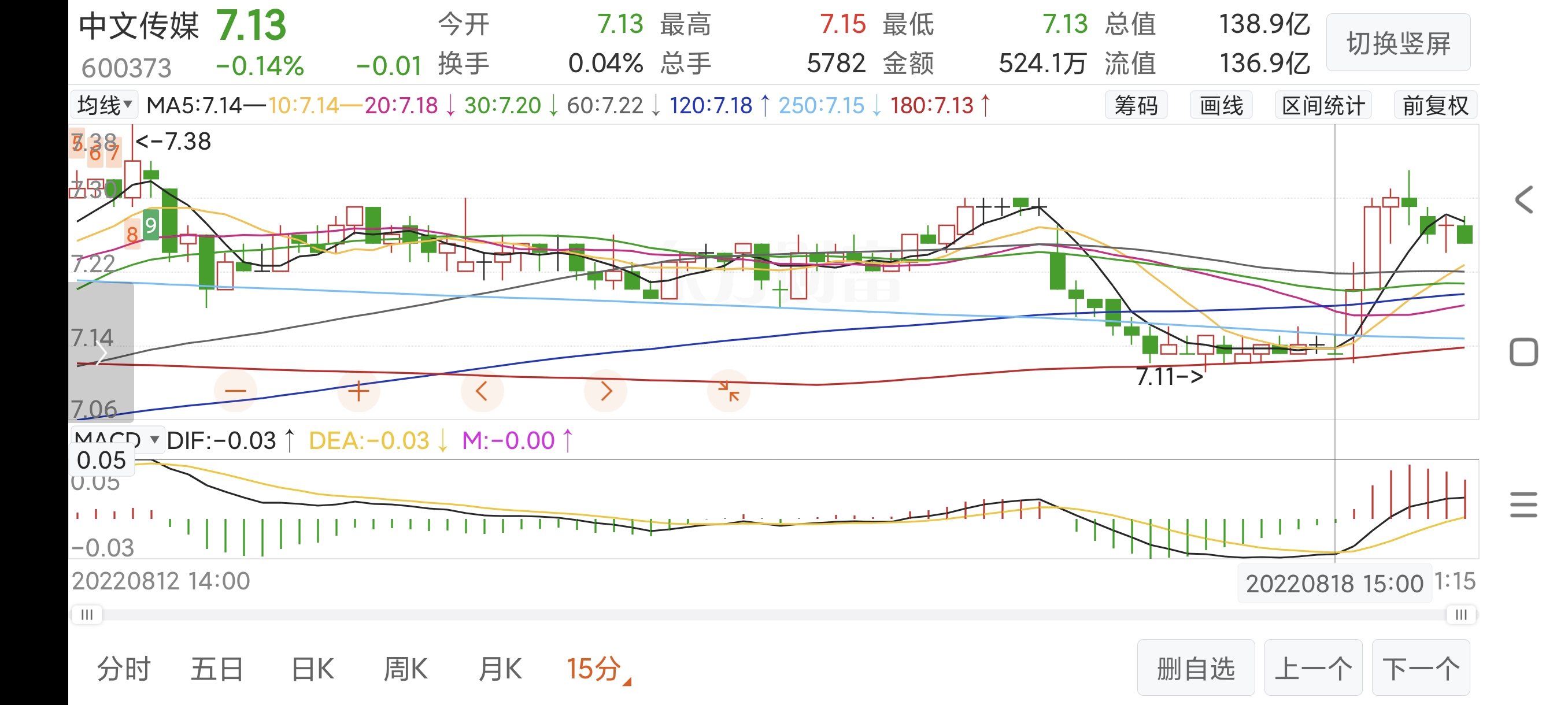The width and height of the screenshot is (1568, 705).
Task: Tap the Android back arrow
Action: 1523,200
